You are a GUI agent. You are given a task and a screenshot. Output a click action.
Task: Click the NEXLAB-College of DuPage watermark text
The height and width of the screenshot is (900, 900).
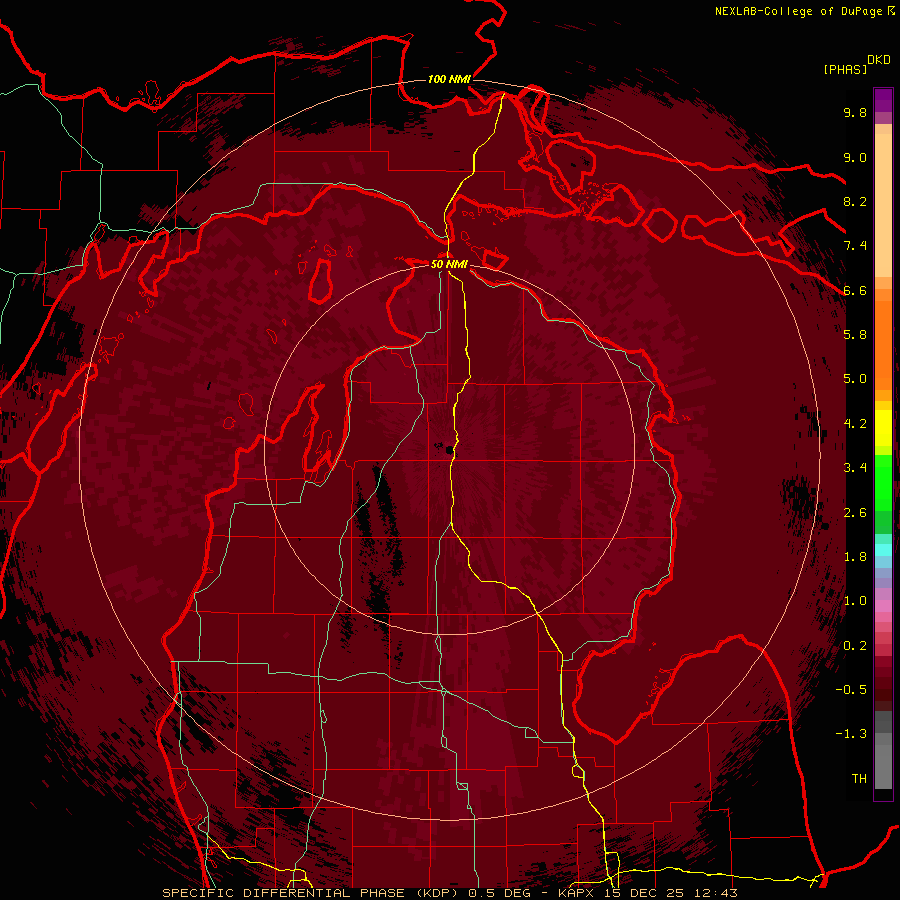pos(798,11)
